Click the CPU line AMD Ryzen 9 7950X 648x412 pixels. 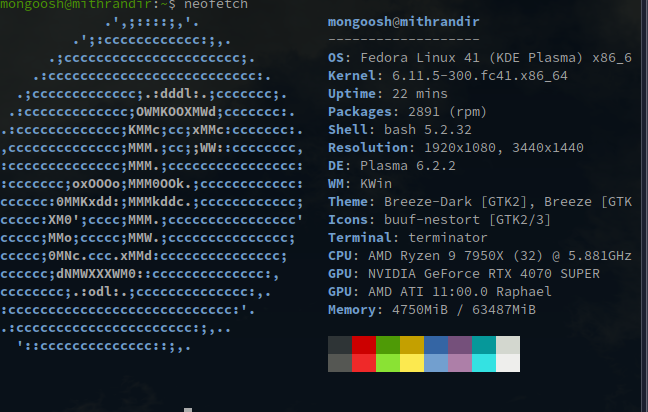click(x=480, y=256)
